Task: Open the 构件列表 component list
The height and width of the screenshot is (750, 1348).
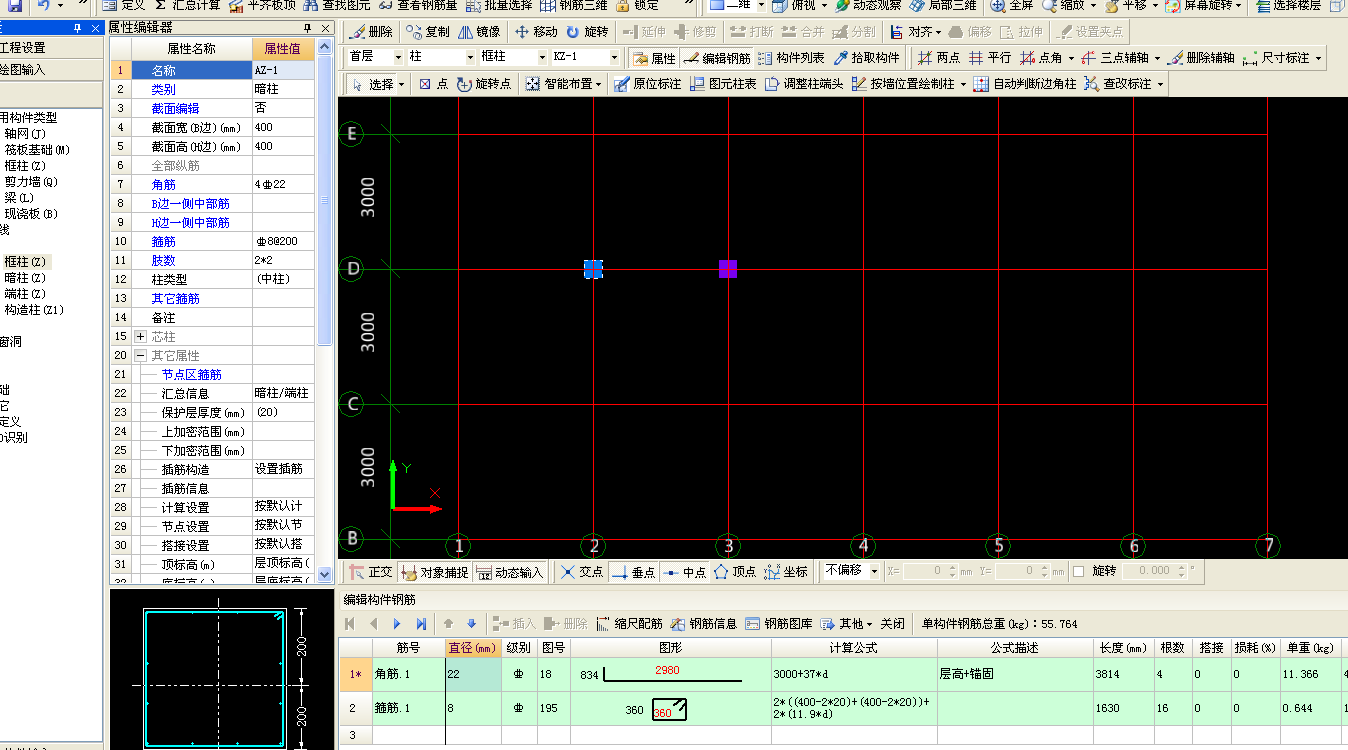Action: click(x=791, y=58)
